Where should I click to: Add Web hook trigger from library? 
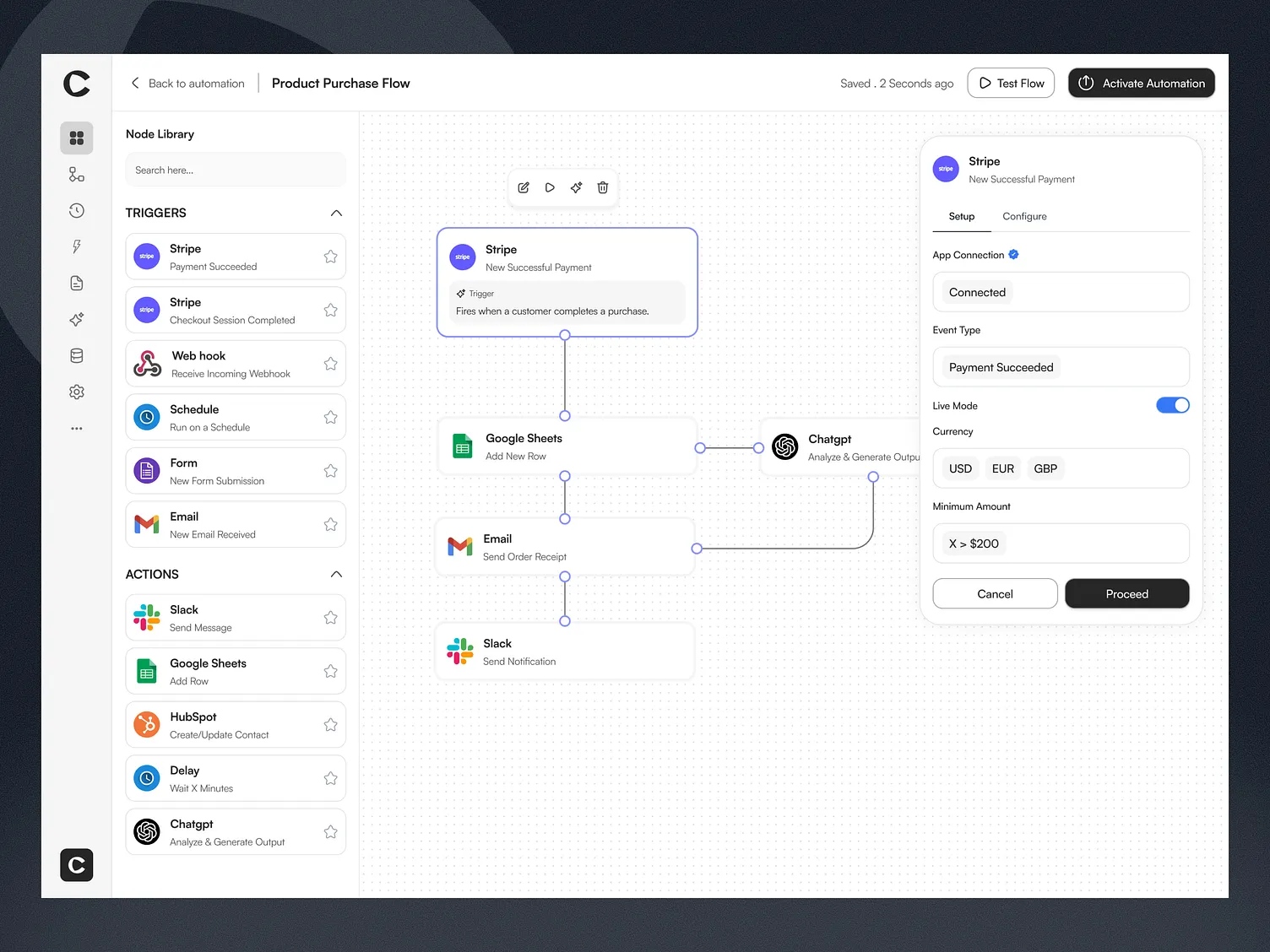(x=236, y=364)
